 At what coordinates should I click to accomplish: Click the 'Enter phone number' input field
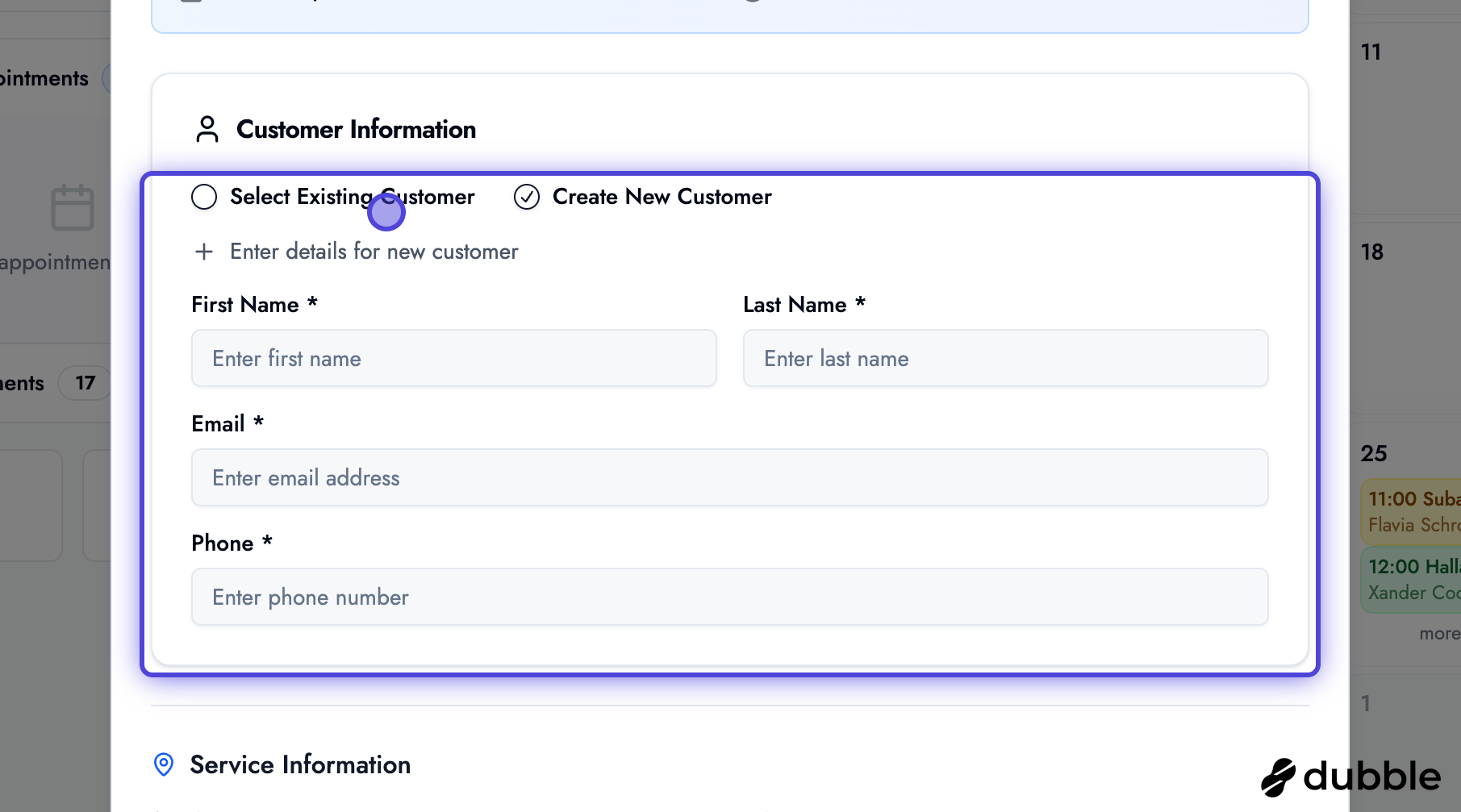(728, 597)
